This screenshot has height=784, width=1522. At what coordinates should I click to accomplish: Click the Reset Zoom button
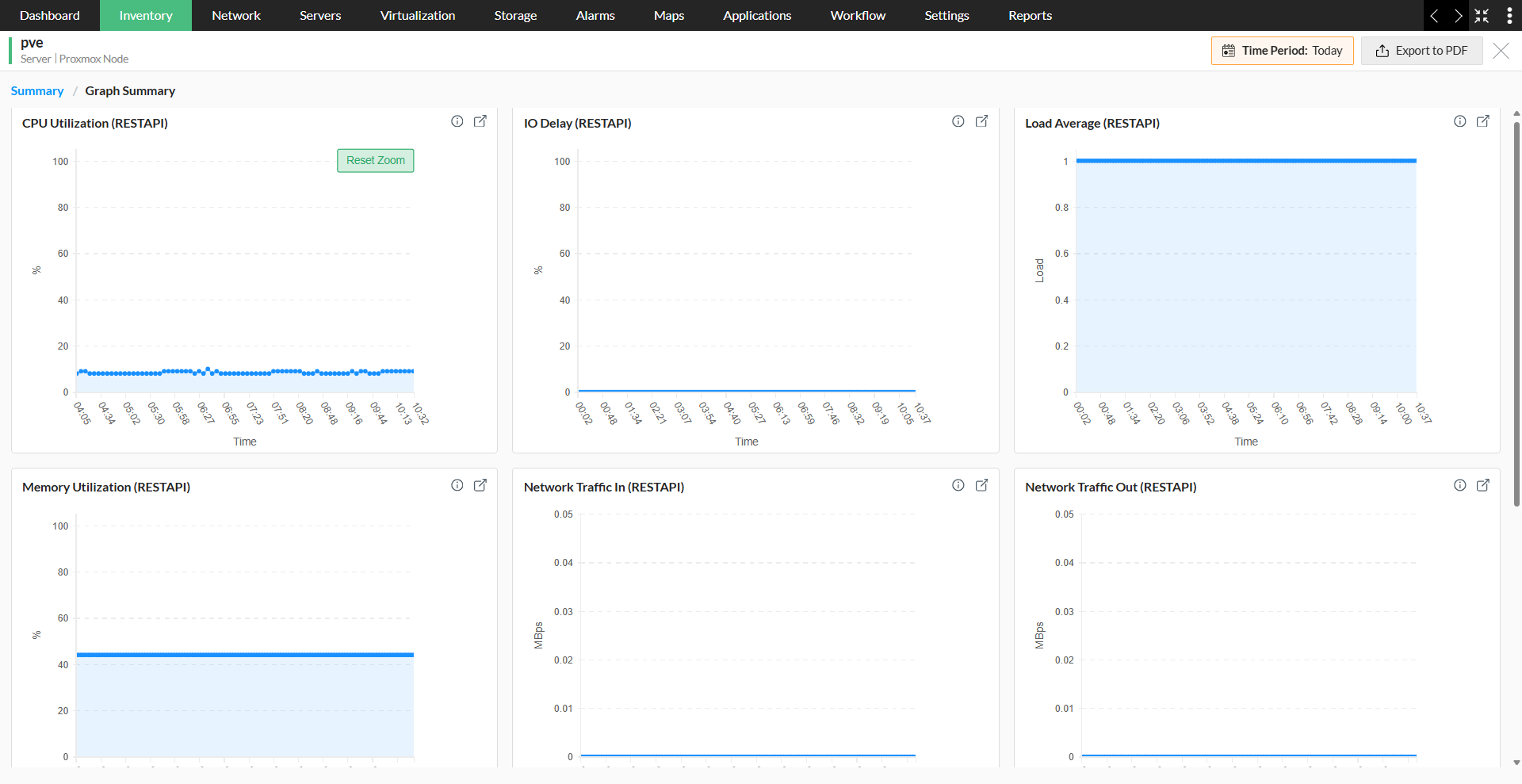click(375, 160)
